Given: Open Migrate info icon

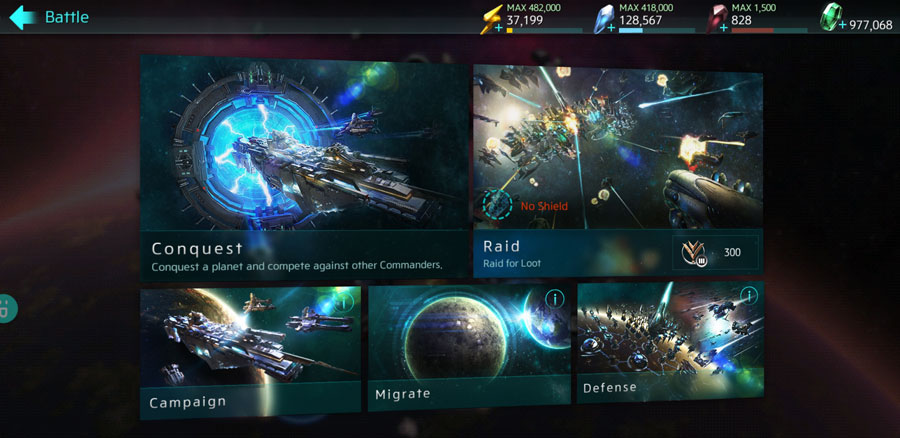Looking at the screenshot, I should click(x=554, y=299).
